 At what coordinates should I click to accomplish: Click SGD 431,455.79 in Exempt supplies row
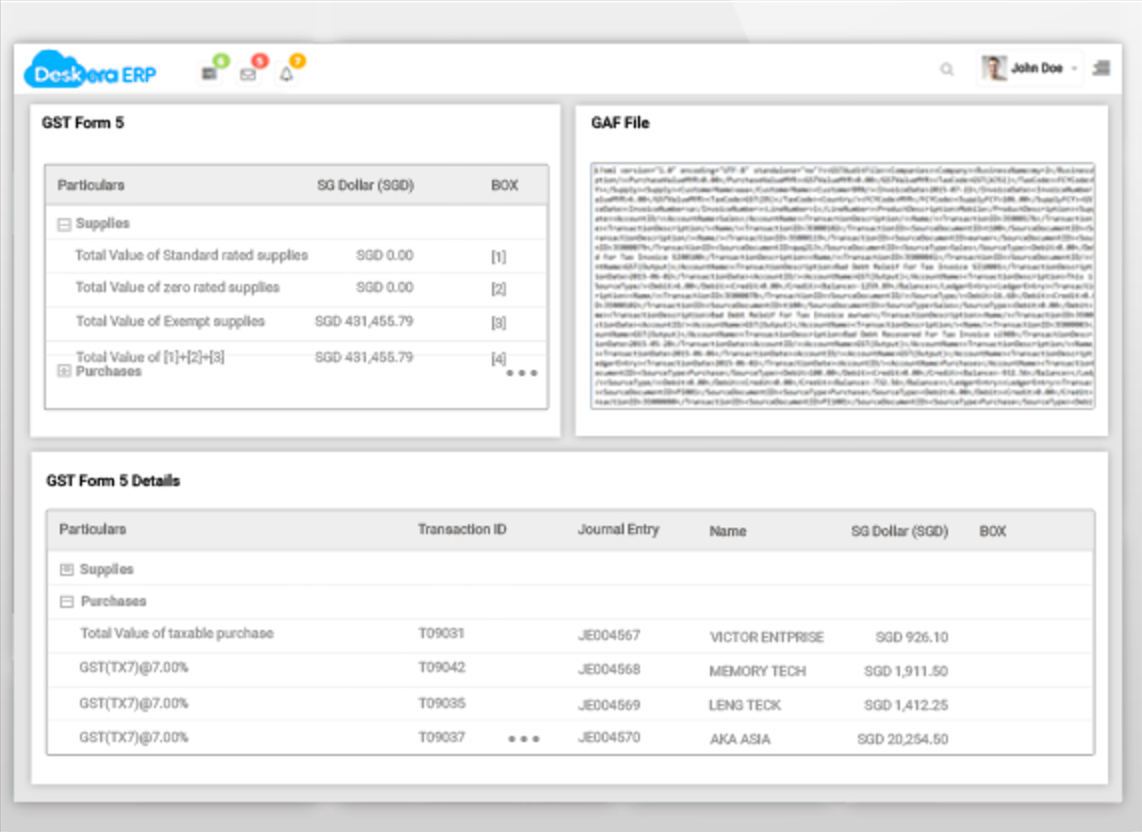pyautogui.click(x=364, y=321)
